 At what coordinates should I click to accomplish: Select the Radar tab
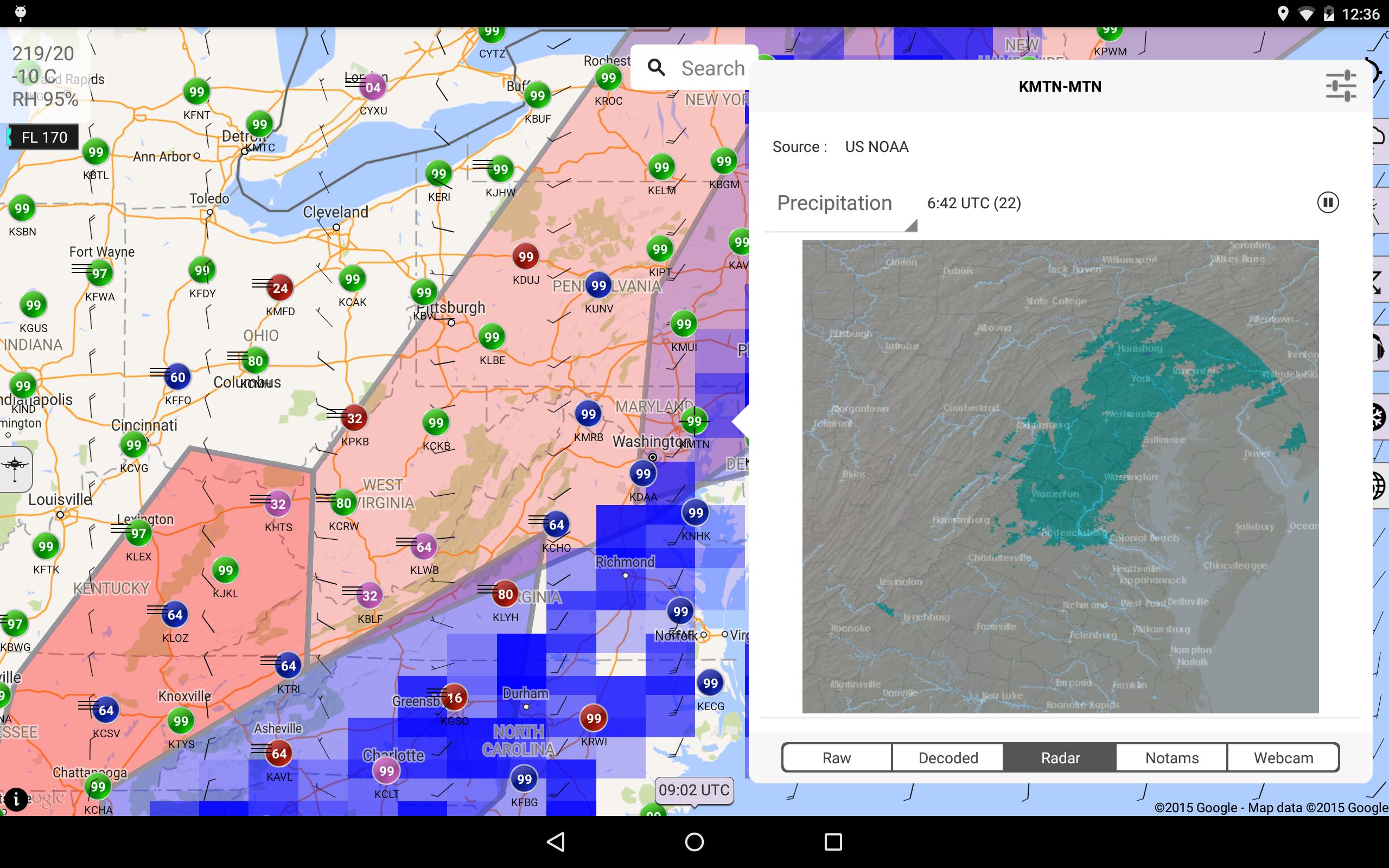[1060, 758]
